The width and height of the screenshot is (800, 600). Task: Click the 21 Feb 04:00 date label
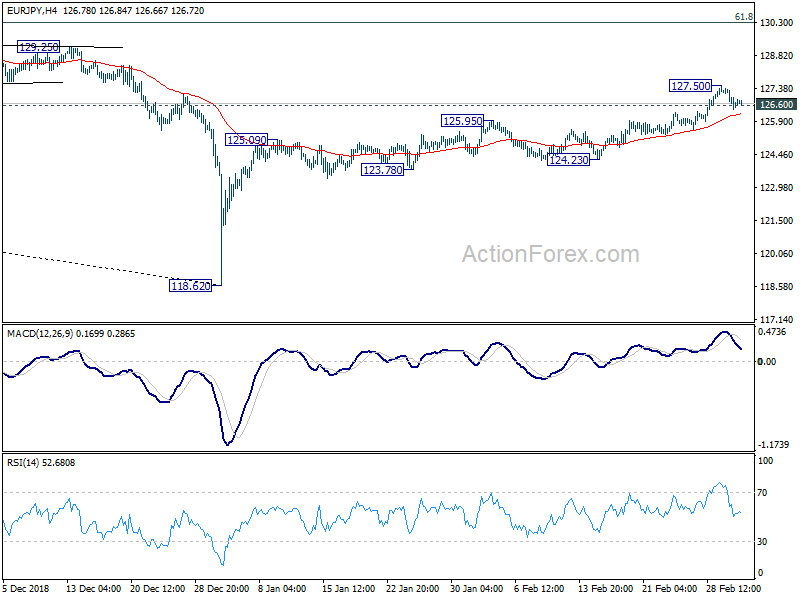[x=669, y=588]
